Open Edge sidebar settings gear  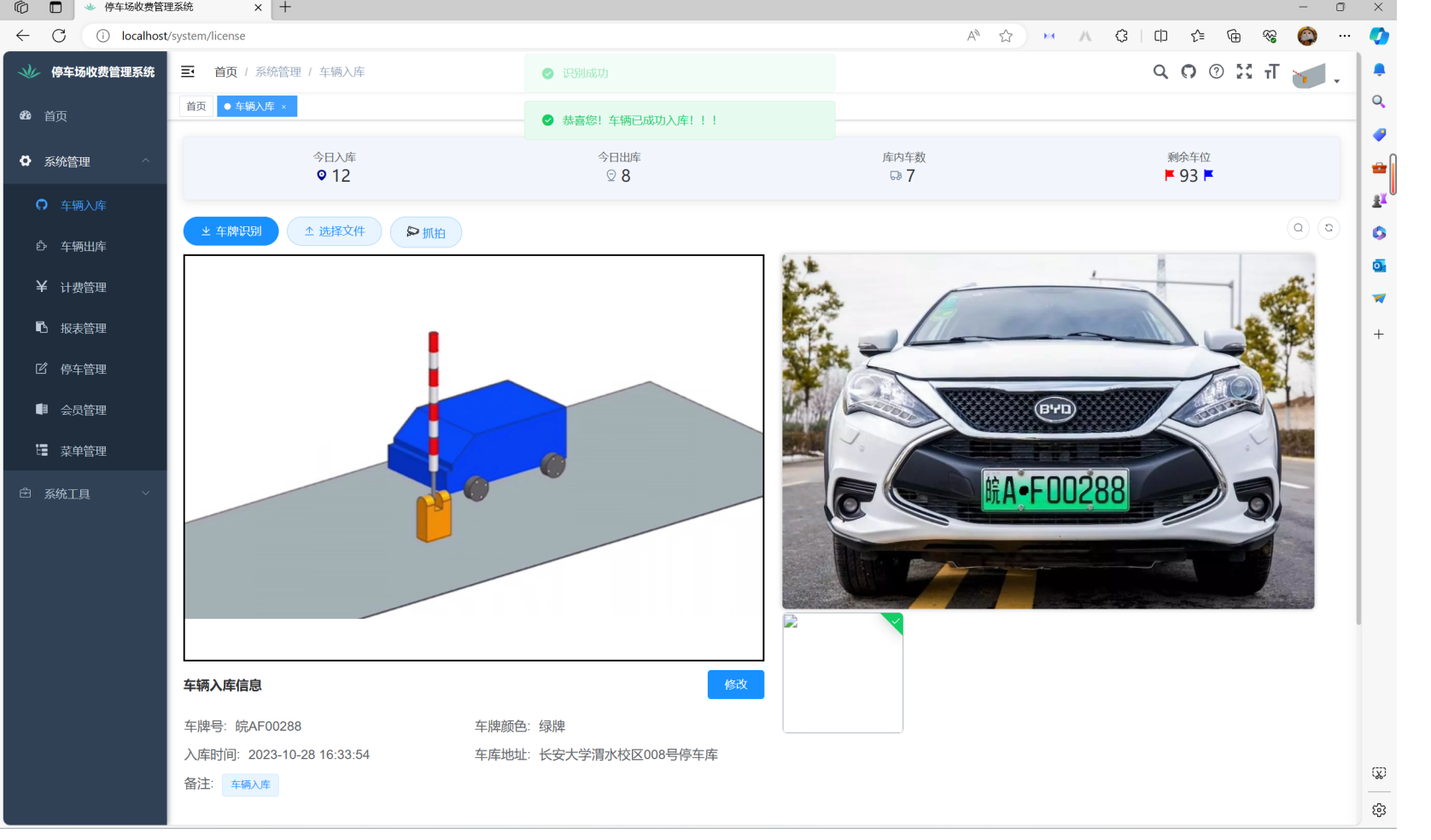coord(1379,810)
